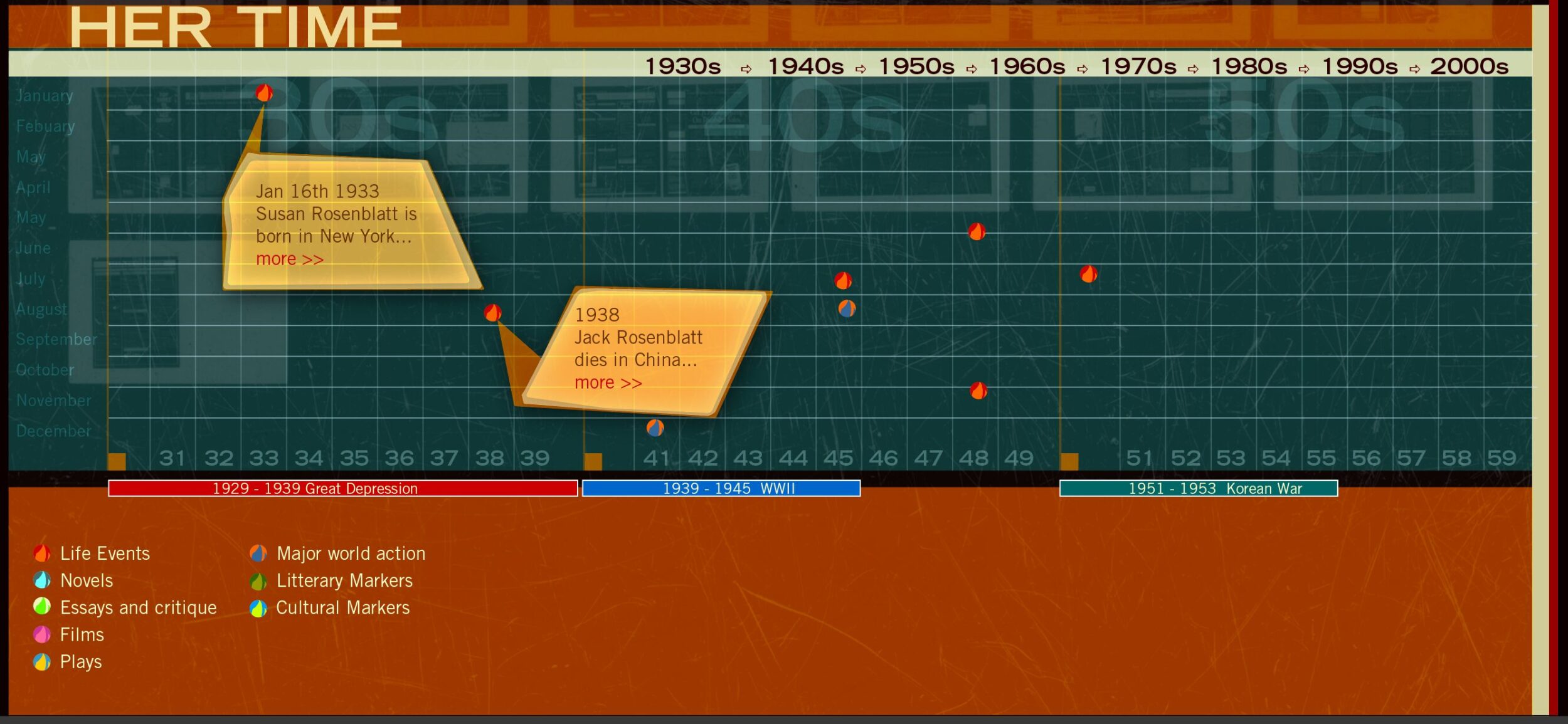Click the 1938 life event marker
This screenshot has height=724, width=1568.
pyautogui.click(x=493, y=313)
